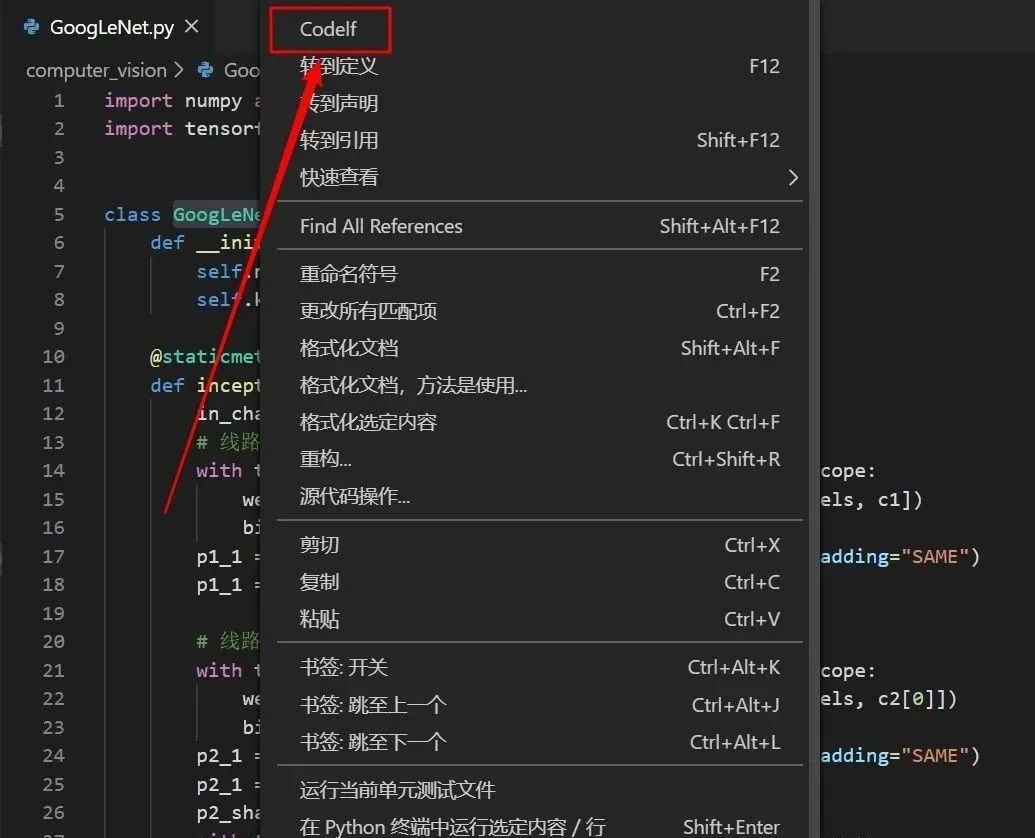Click Find All References entry
The width and height of the screenshot is (1035, 838).
[539, 226]
